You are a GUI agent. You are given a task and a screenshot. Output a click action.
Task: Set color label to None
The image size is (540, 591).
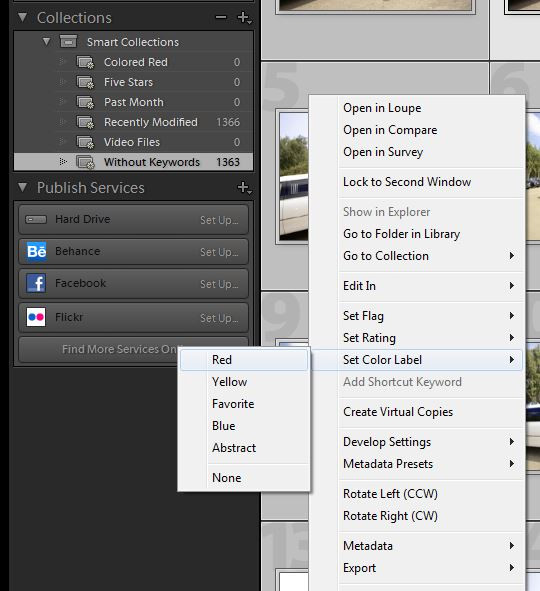point(244,478)
